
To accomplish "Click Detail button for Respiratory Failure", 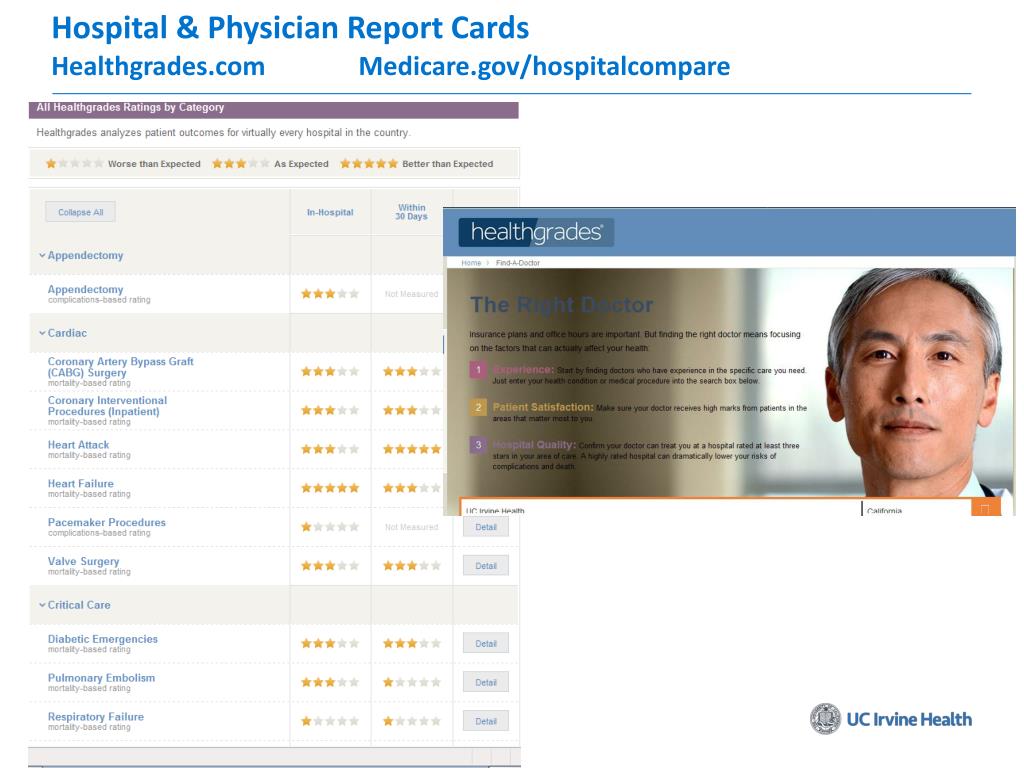I will [x=486, y=721].
